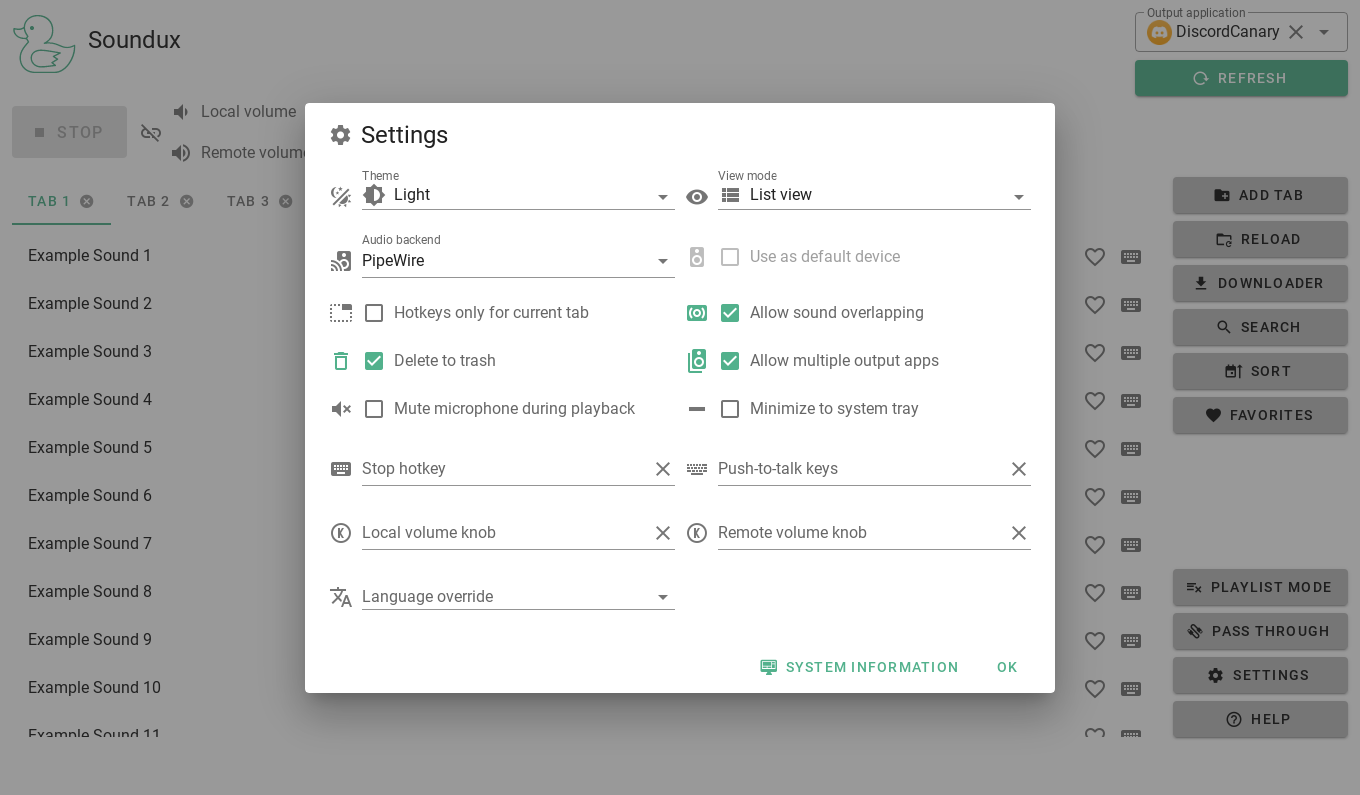Viewport: 1360px width, 795px height.
Task: Expand the Output application dropdown arrow
Action: (x=1324, y=32)
